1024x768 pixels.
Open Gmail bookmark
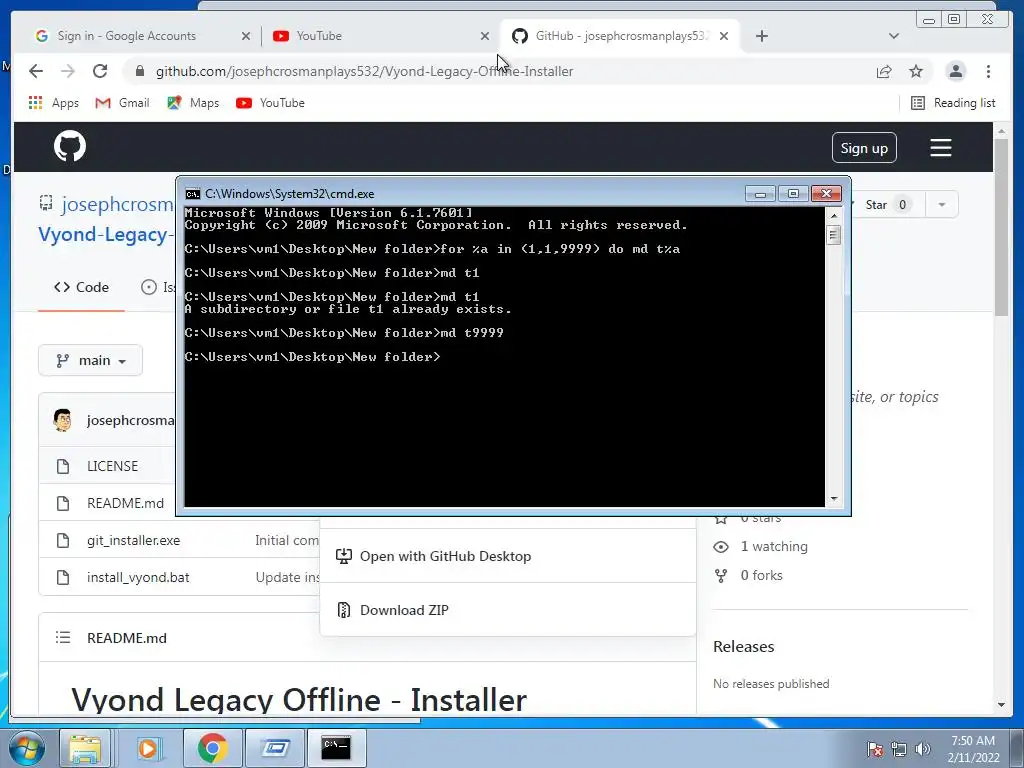coord(122,103)
